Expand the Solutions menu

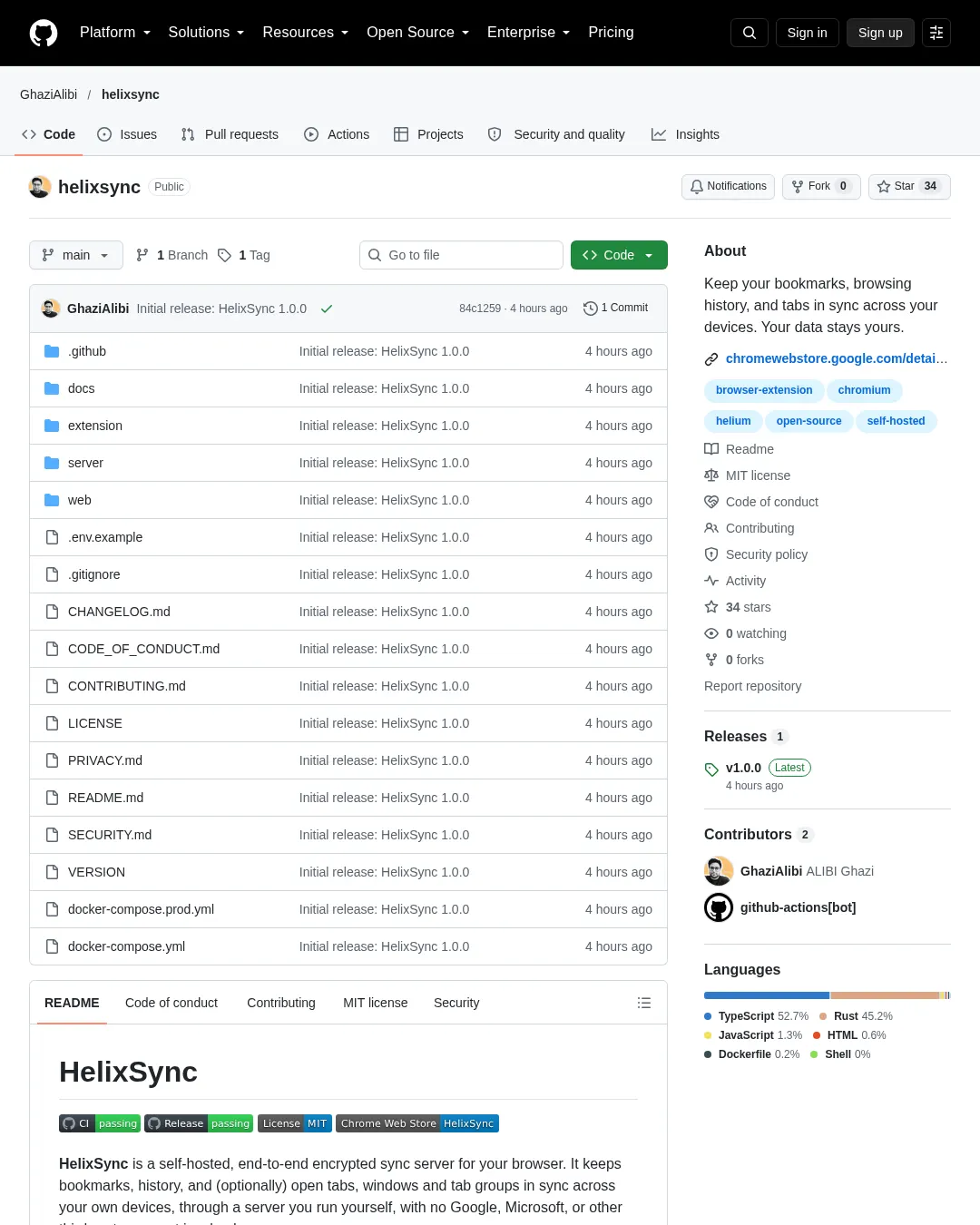(x=206, y=33)
